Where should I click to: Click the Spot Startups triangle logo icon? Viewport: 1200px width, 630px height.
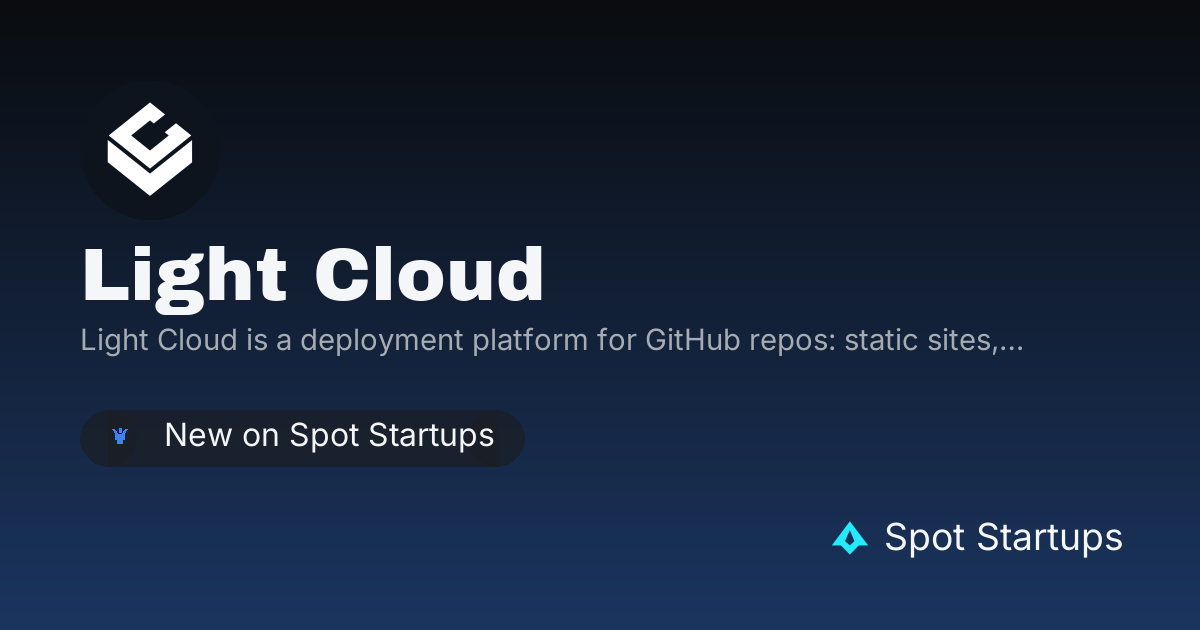click(850, 538)
